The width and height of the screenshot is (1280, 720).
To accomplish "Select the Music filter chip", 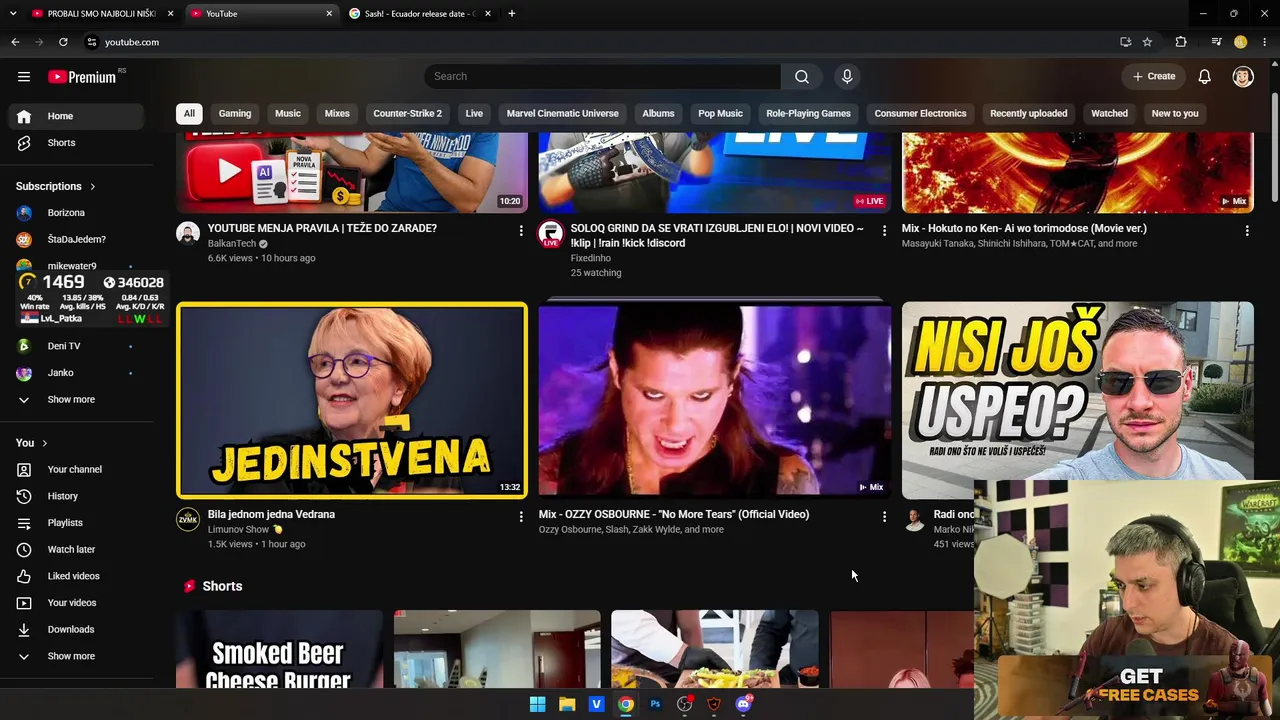I will [288, 113].
